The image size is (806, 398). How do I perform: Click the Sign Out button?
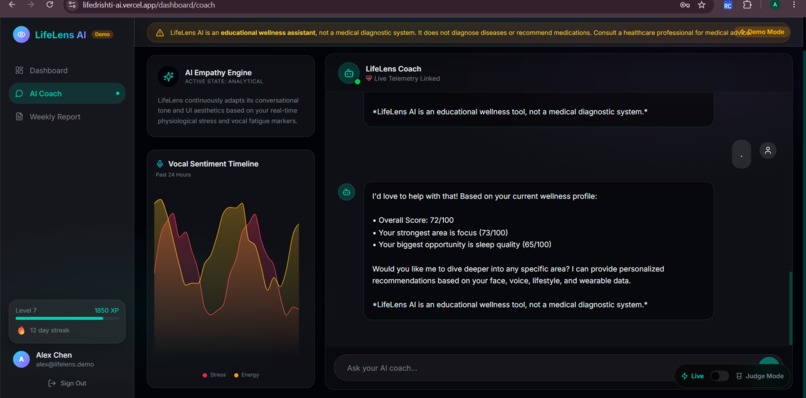[67, 383]
